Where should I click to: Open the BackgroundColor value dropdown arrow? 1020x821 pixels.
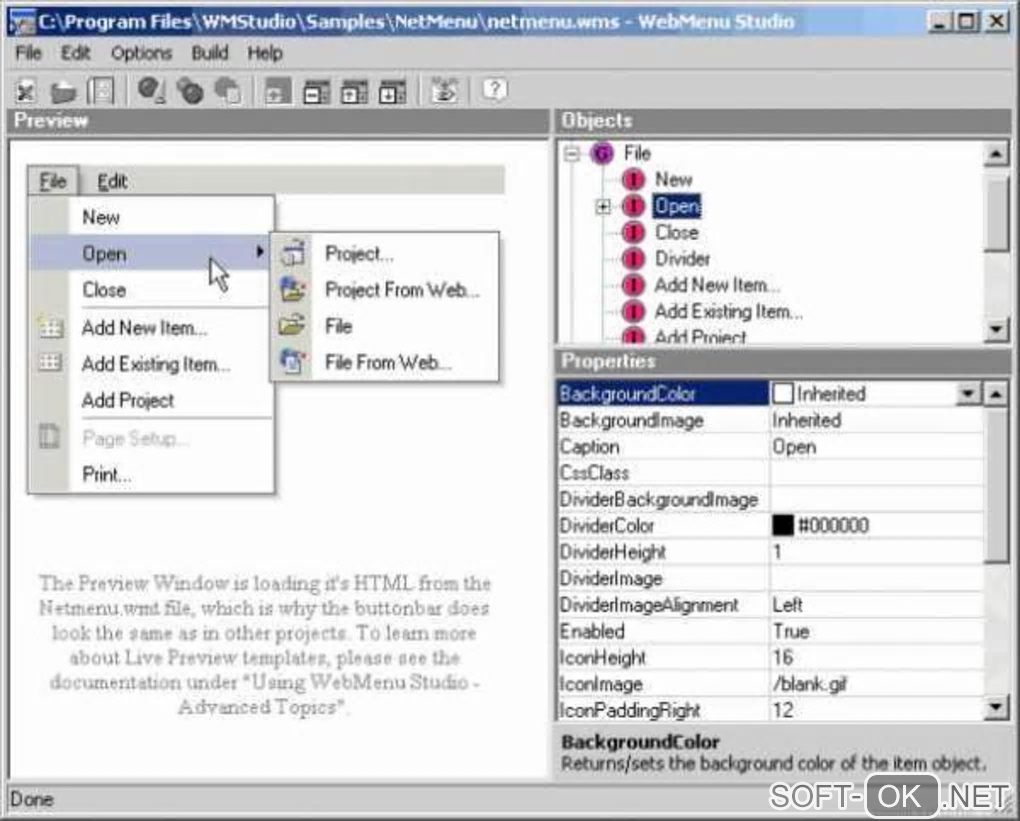pyautogui.click(x=969, y=394)
